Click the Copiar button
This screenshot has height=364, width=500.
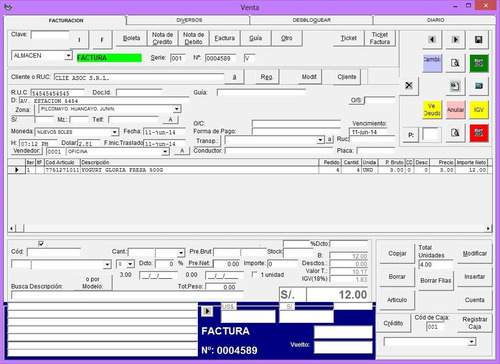pyautogui.click(x=397, y=254)
